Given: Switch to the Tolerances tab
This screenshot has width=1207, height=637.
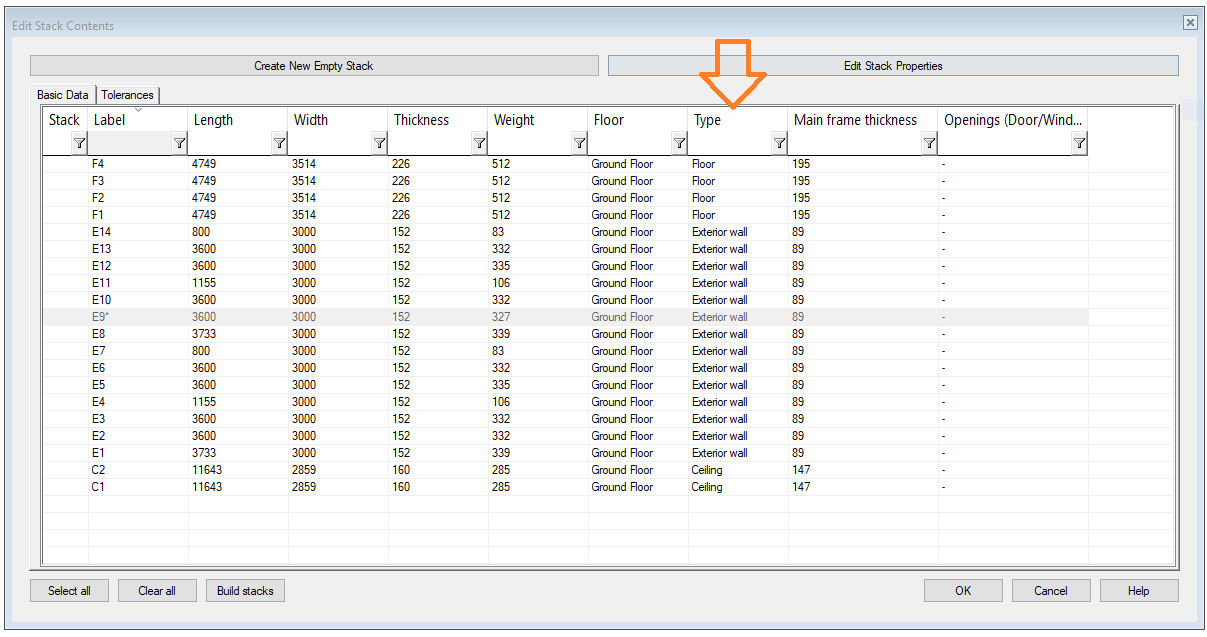Looking at the screenshot, I should pos(127,95).
